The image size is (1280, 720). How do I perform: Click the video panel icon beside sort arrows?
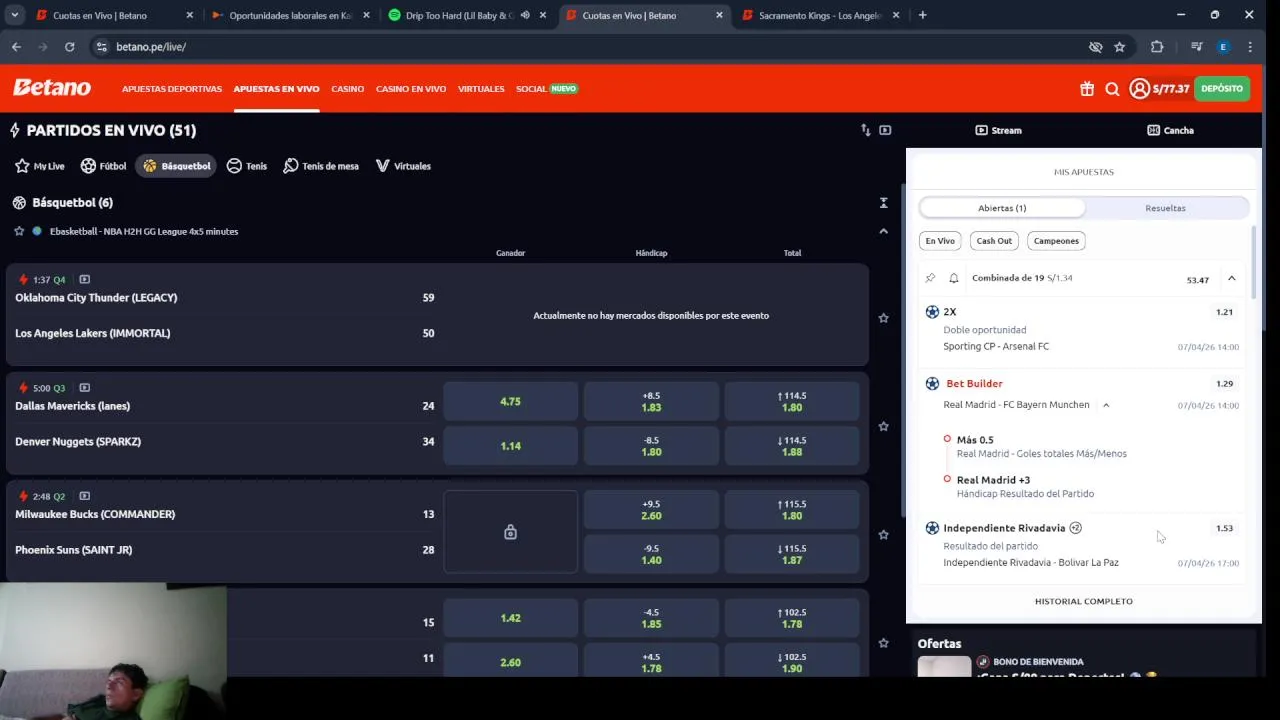pos(885,130)
